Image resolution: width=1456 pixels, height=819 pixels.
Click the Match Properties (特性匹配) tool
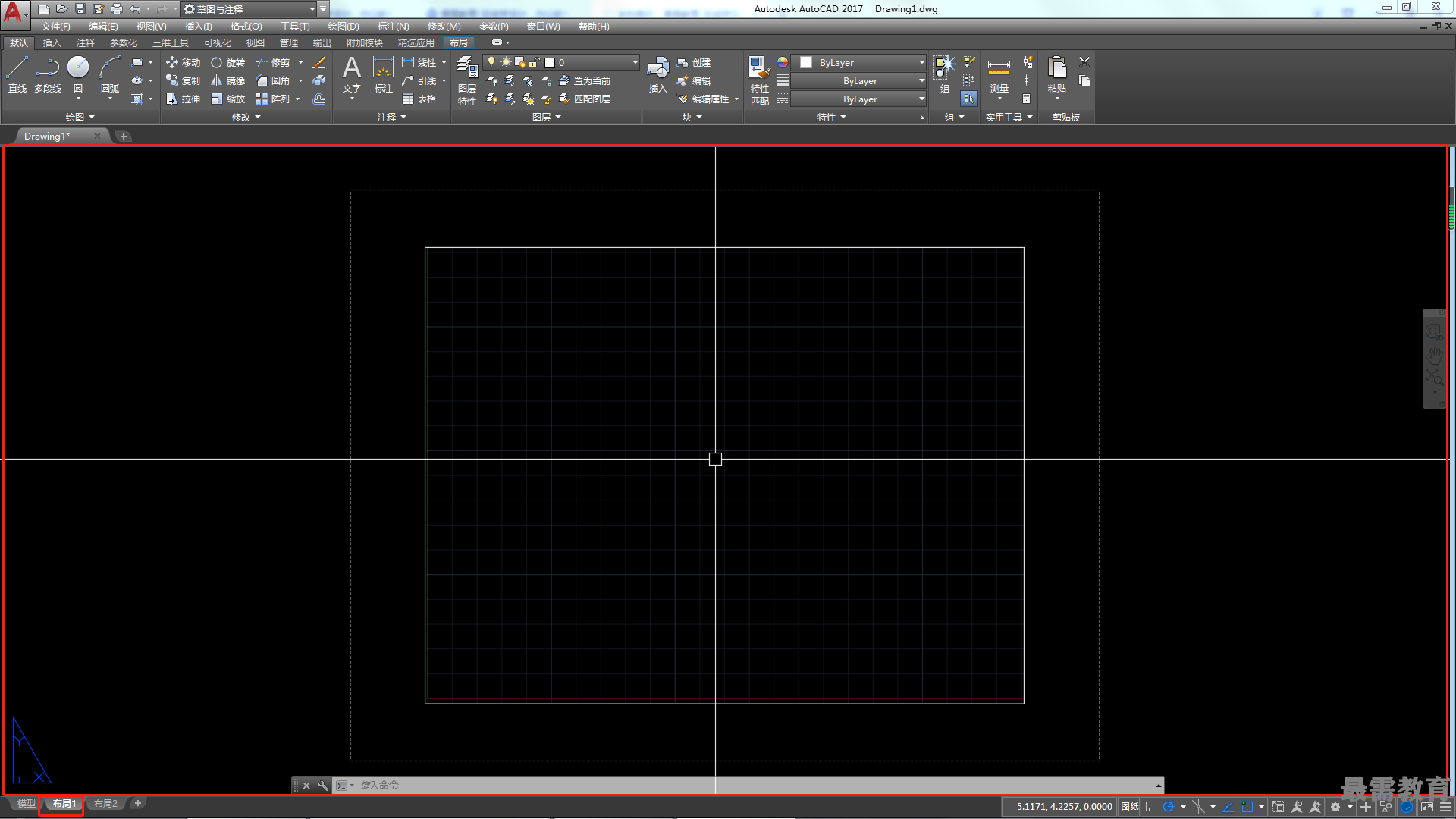[x=759, y=80]
